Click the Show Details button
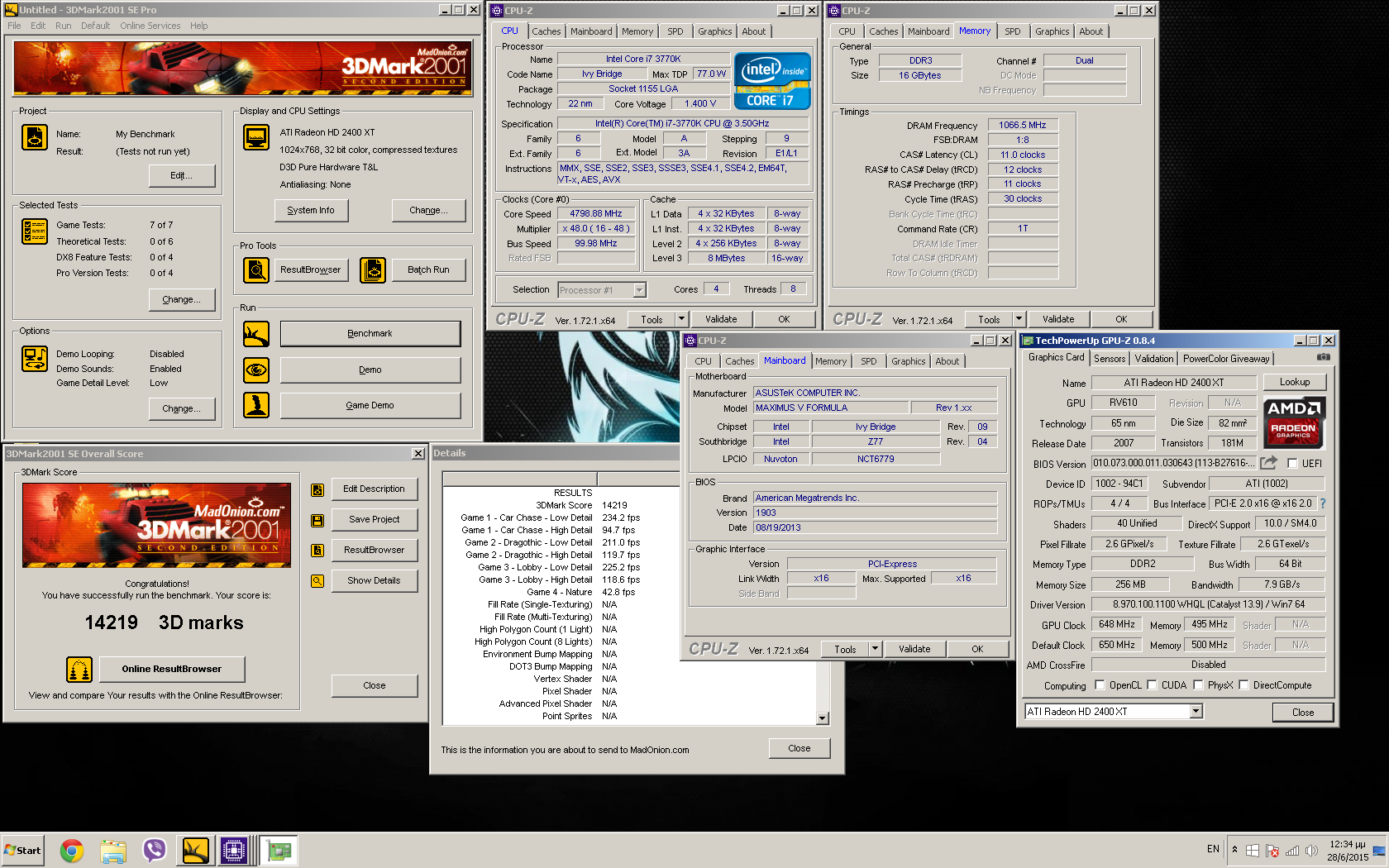The width and height of the screenshot is (1389, 868). [374, 580]
